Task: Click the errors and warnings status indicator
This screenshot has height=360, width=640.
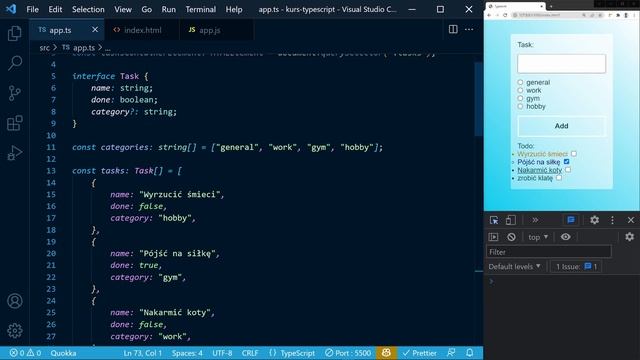Action: coord(25,353)
